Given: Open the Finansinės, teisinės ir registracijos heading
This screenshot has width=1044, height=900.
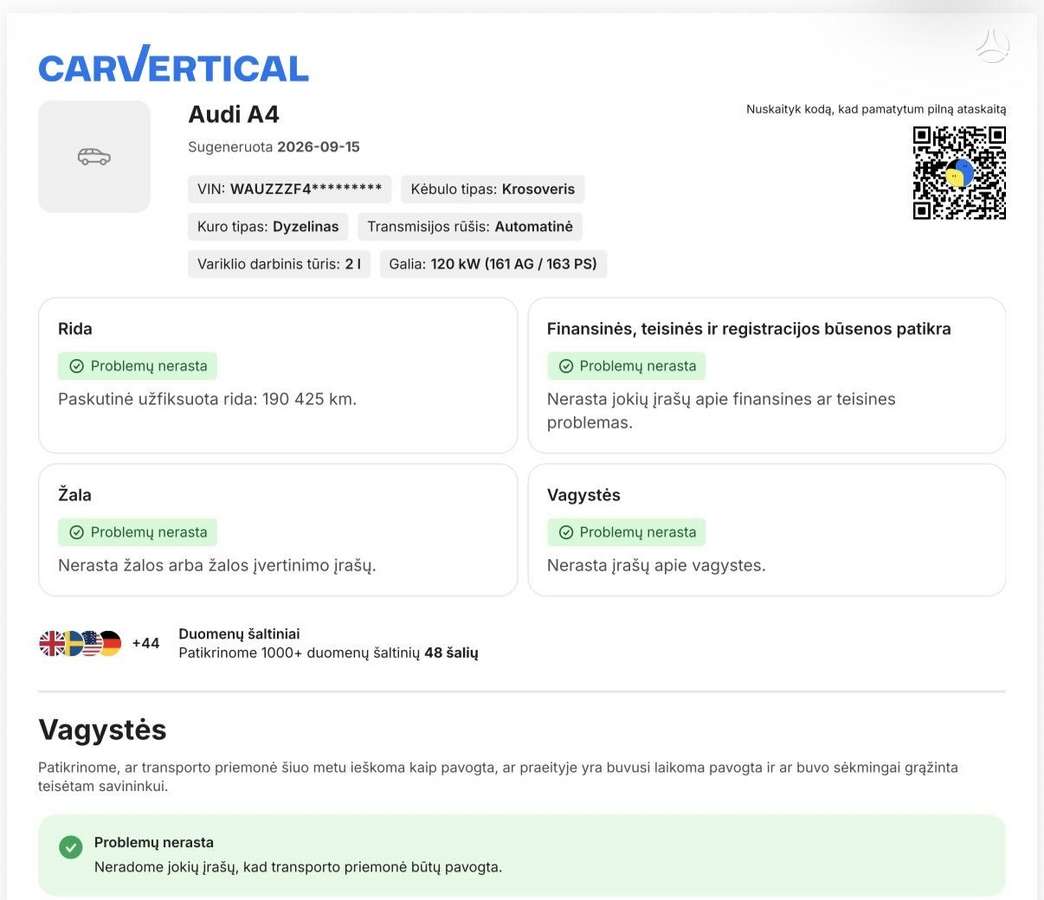Looking at the screenshot, I should 749,329.
